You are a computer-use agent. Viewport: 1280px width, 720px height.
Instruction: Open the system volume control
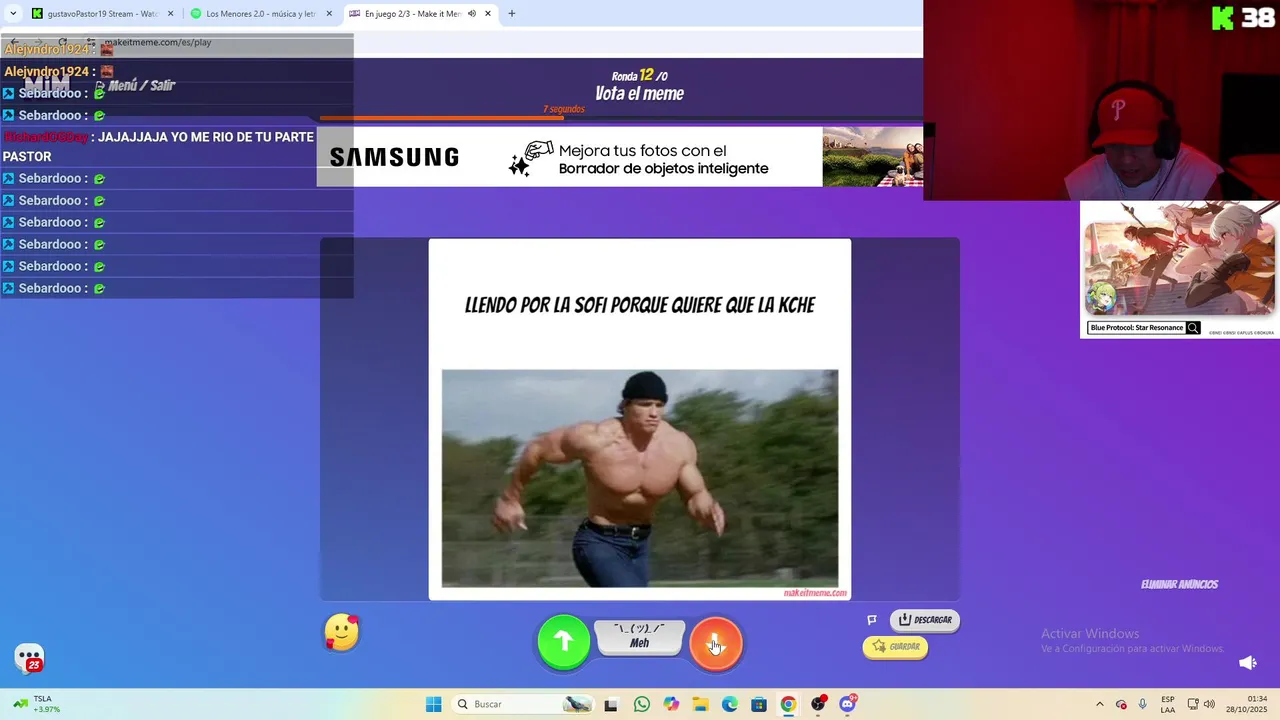coord(1209,704)
